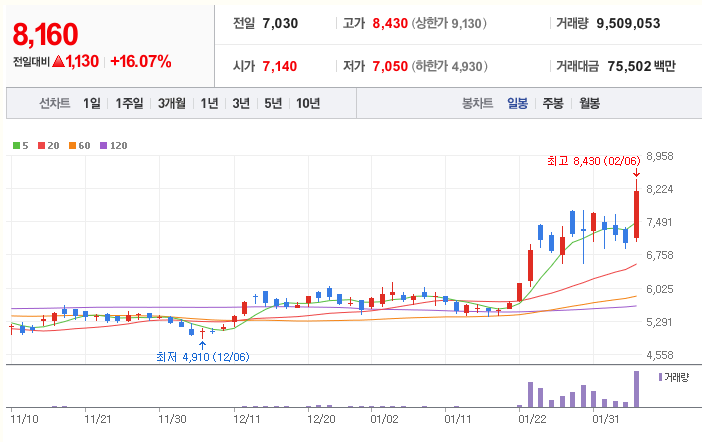Viewport: 702px width, 442px height.
Task: Click the 저가 value 7,050
Action: pos(390,66)
